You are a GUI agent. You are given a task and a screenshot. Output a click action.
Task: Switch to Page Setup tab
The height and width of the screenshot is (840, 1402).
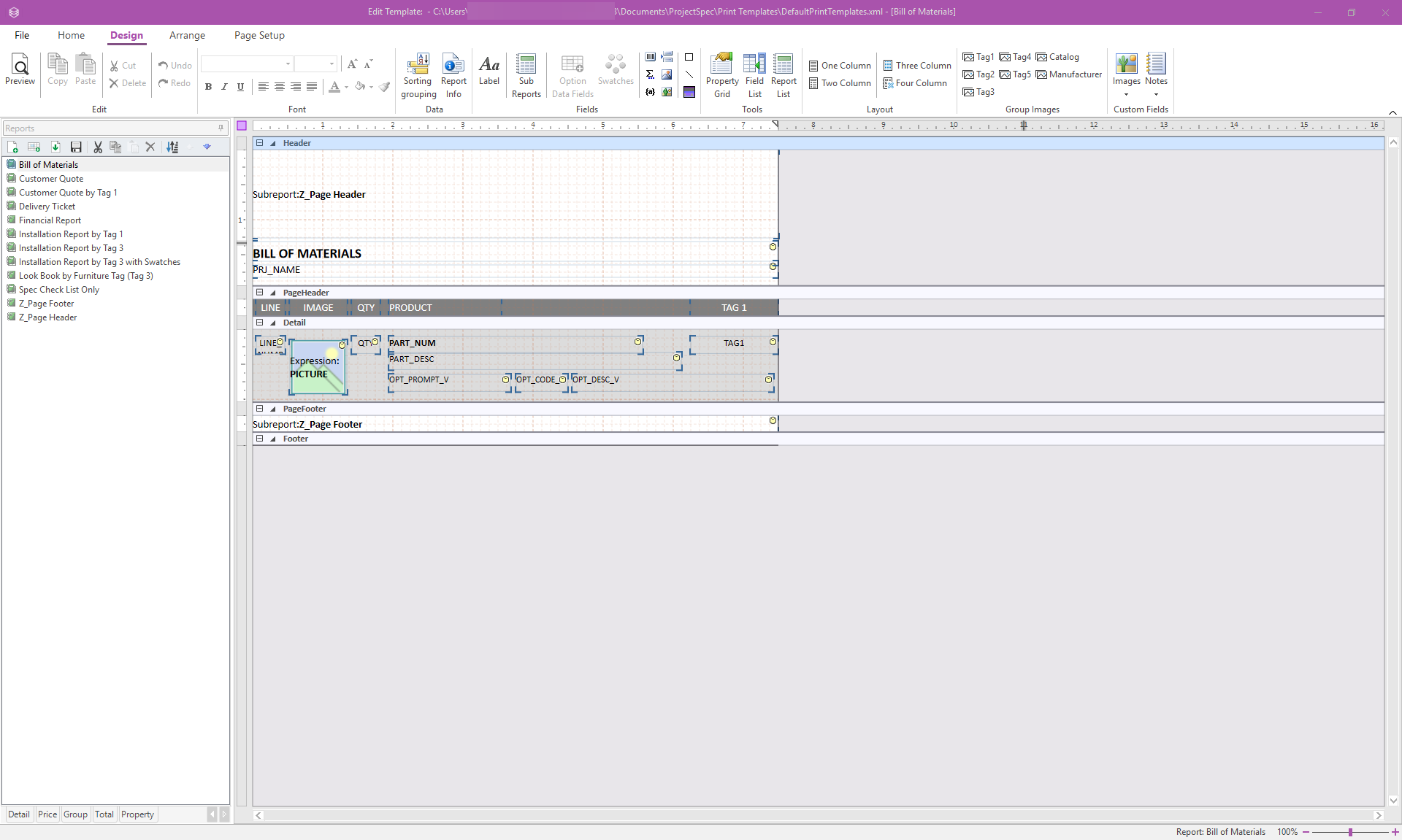[x=259, y=35]
